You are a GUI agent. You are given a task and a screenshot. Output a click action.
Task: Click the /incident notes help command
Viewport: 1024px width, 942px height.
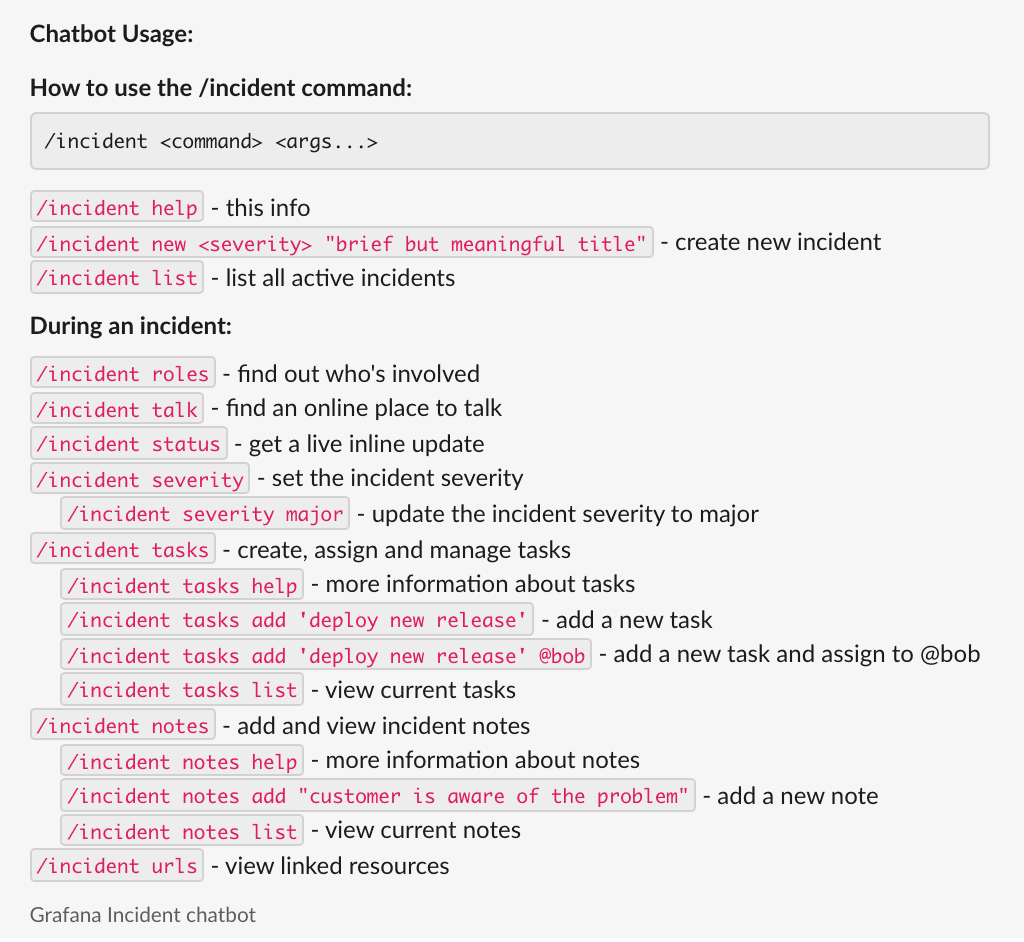[182, 761]
